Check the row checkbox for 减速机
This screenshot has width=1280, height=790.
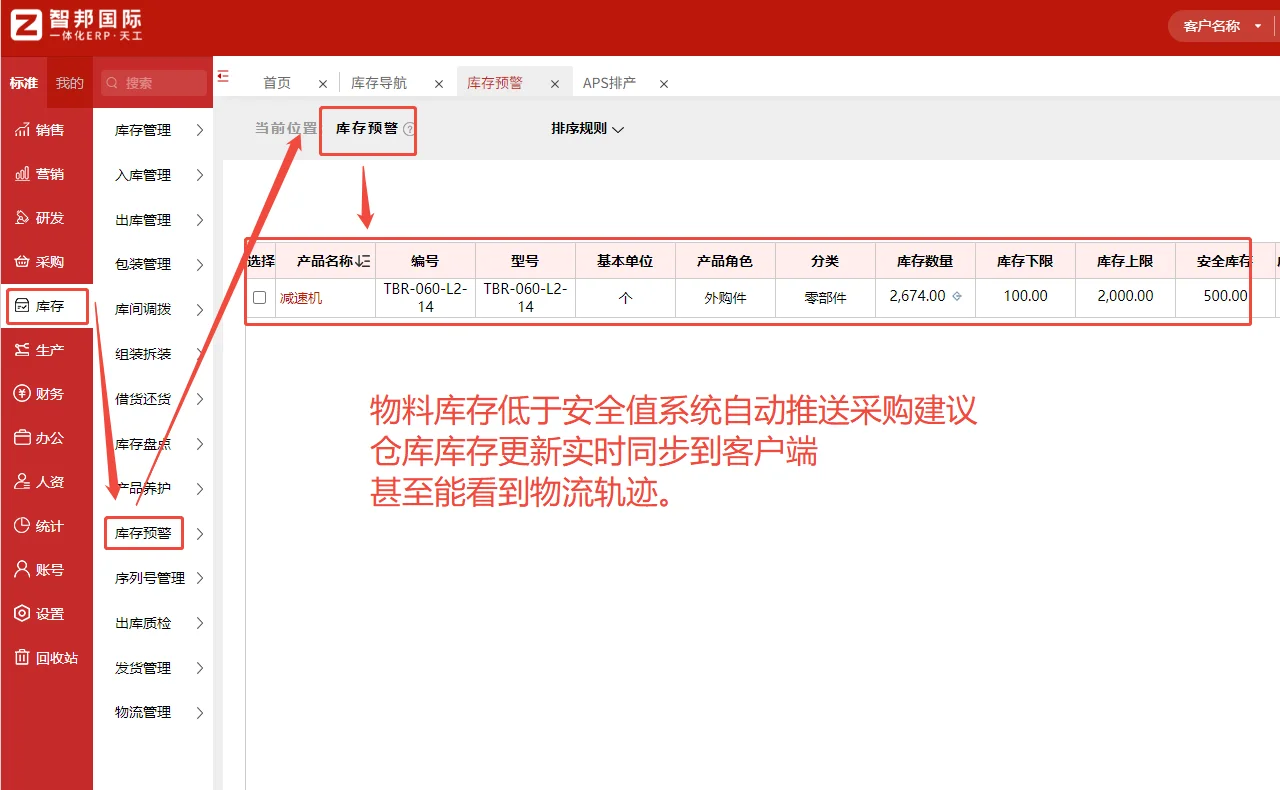(259, 297)
